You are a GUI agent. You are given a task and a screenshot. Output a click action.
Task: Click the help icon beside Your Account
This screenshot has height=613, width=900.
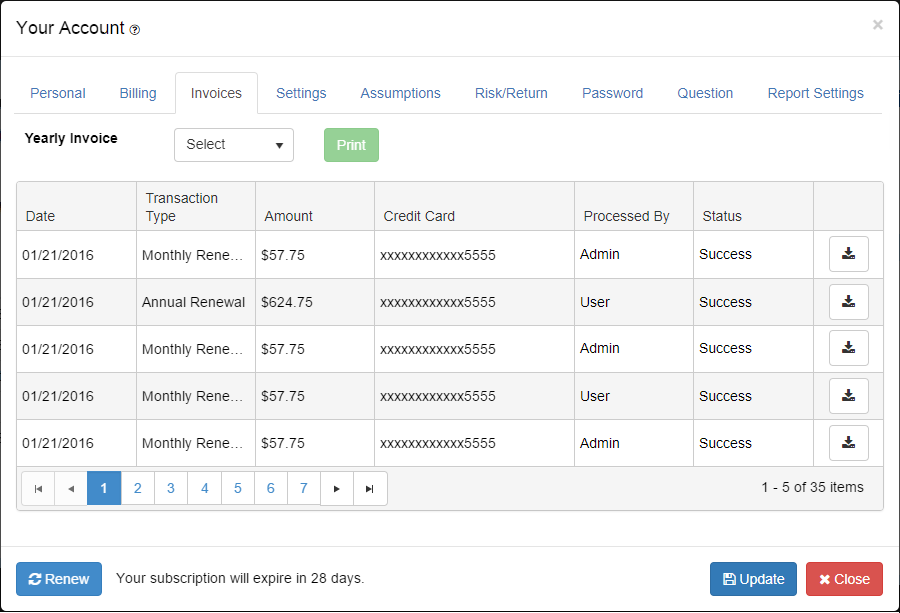[x=135, y=30]
